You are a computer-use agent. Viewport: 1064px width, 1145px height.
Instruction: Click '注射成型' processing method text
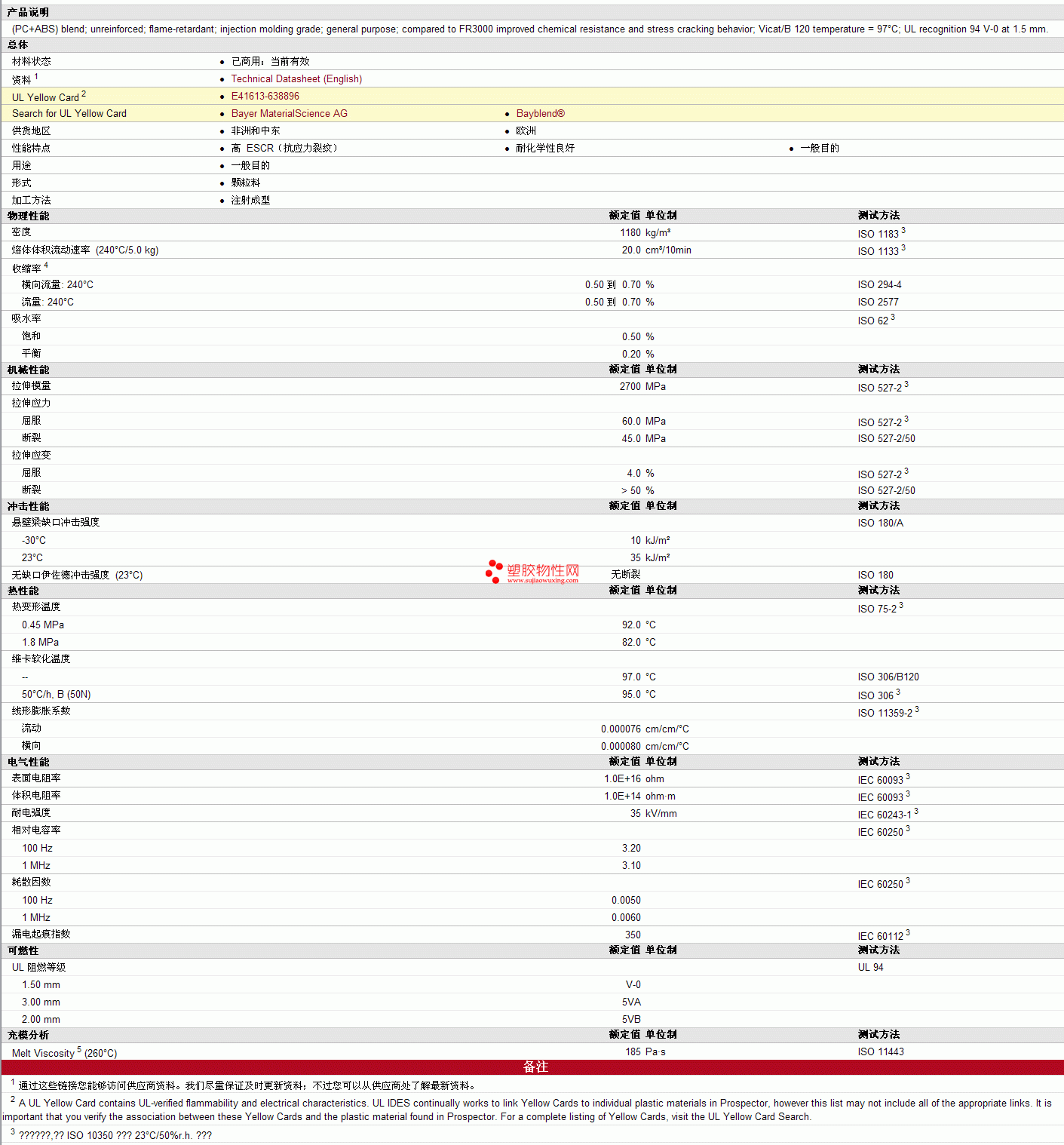tap(250, 200)
